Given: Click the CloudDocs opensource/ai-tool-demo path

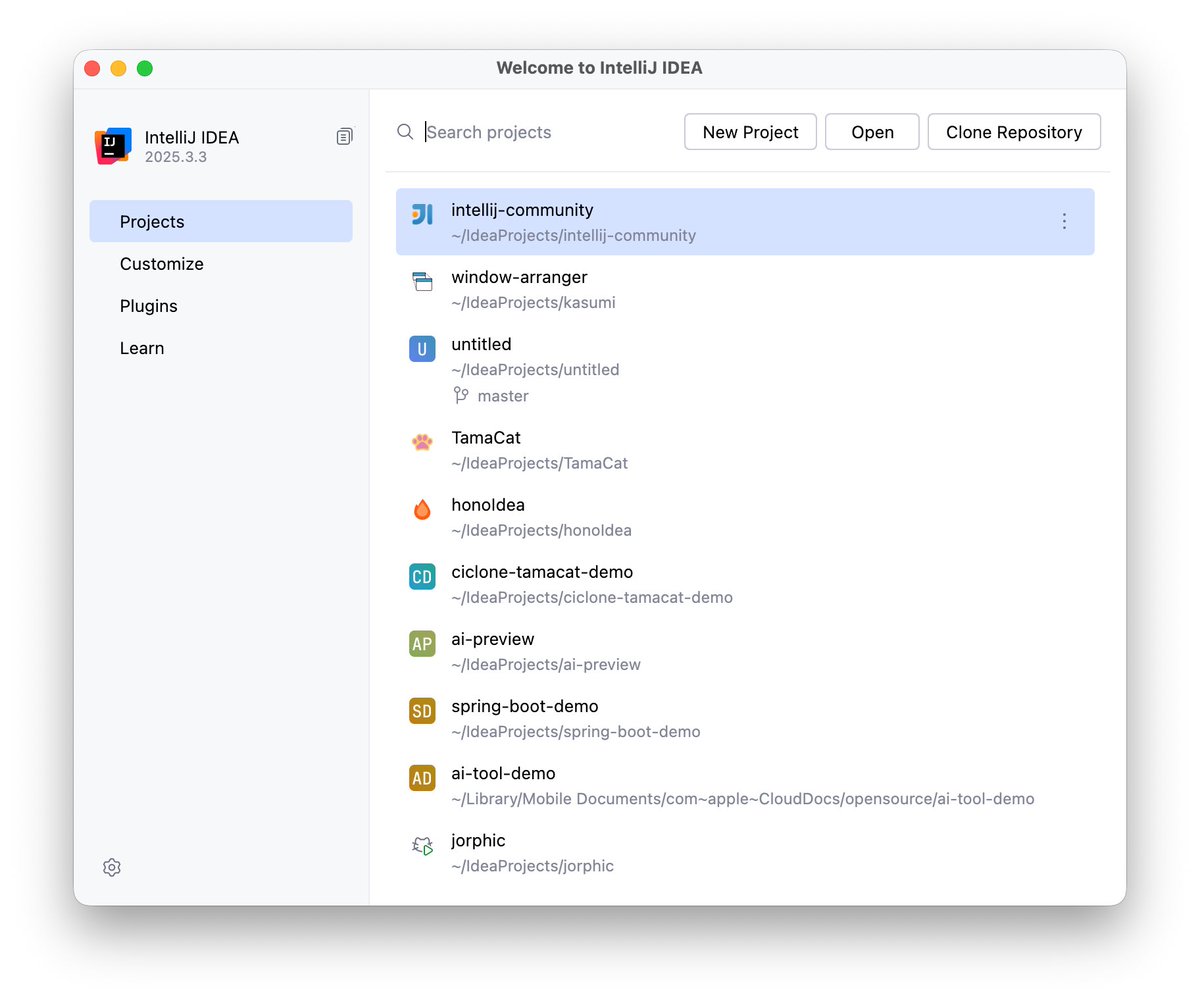Looking at the screenshot, I should point(743,799).
